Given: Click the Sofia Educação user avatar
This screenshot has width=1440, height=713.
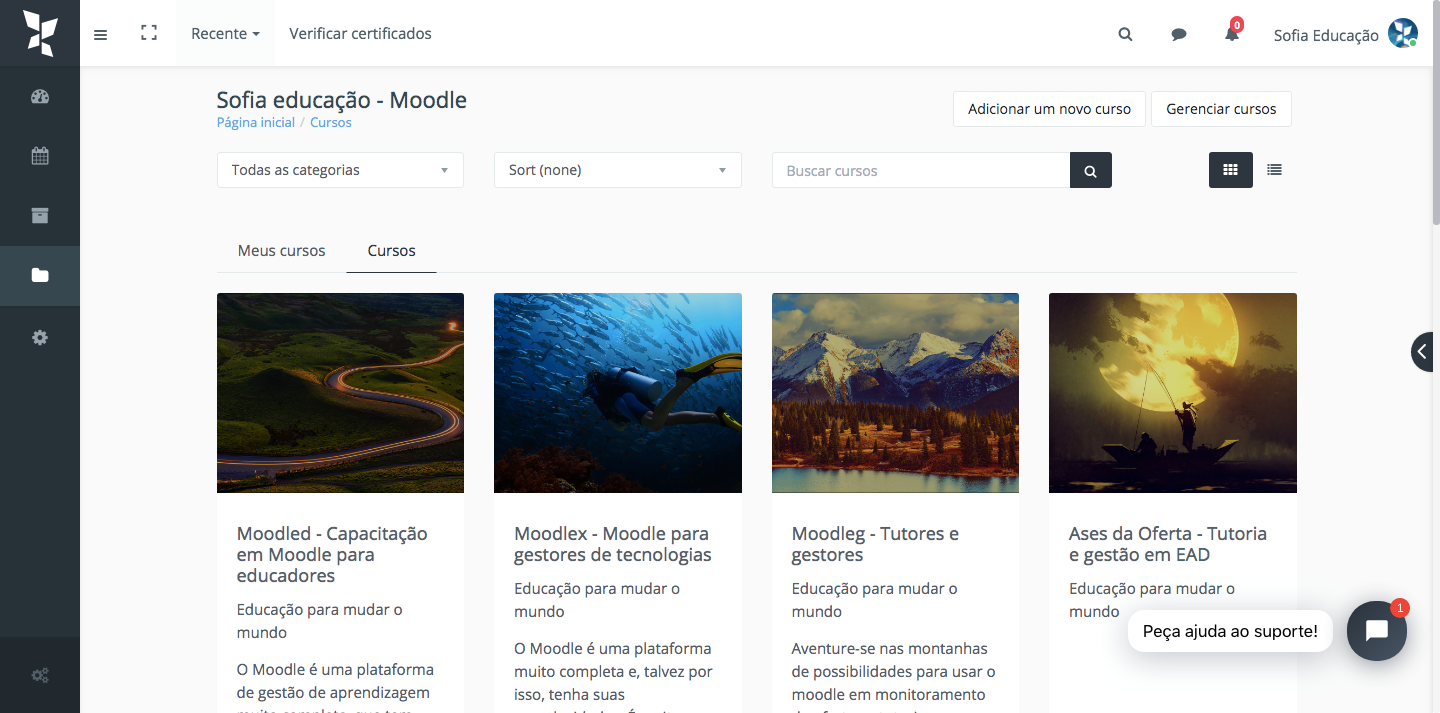Looking at the screenshot, I should point(1403,33).
